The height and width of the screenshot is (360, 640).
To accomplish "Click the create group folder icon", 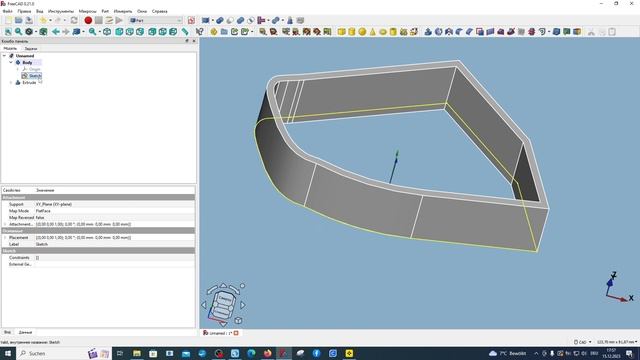I will [224, 31].
